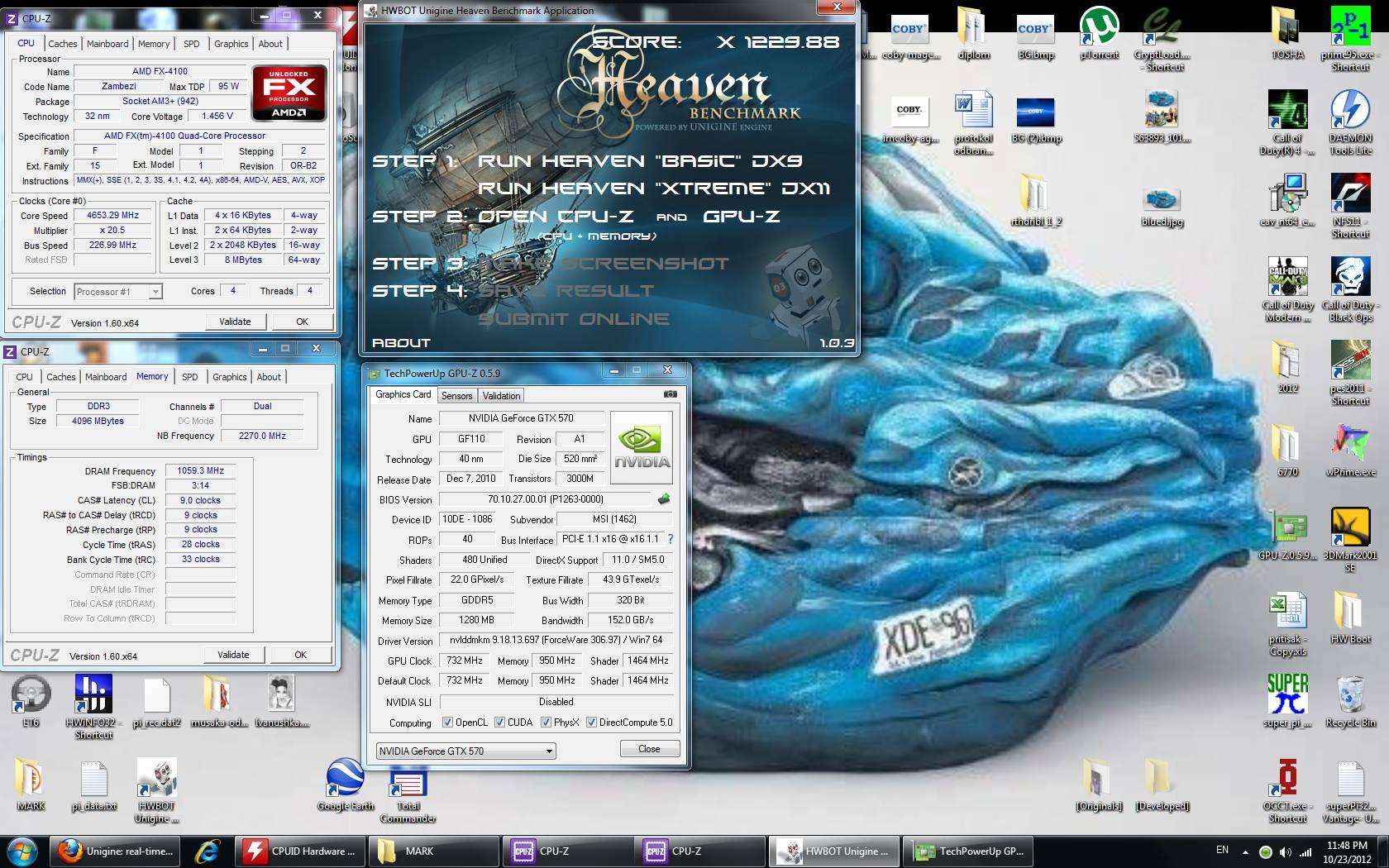Click the AMD FX logo in CPU-Z
Viewport: 1389px width, 868px height.
(x=289, y=93)
